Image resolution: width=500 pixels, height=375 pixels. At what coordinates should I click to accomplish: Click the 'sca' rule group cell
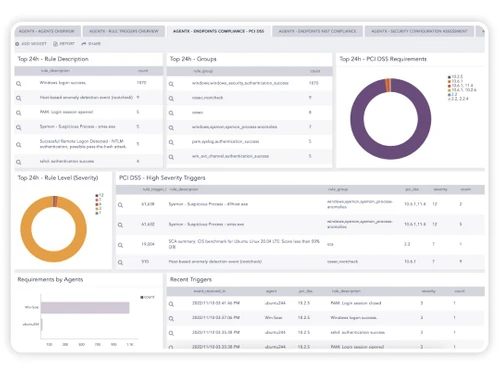(x=330, y=244)
